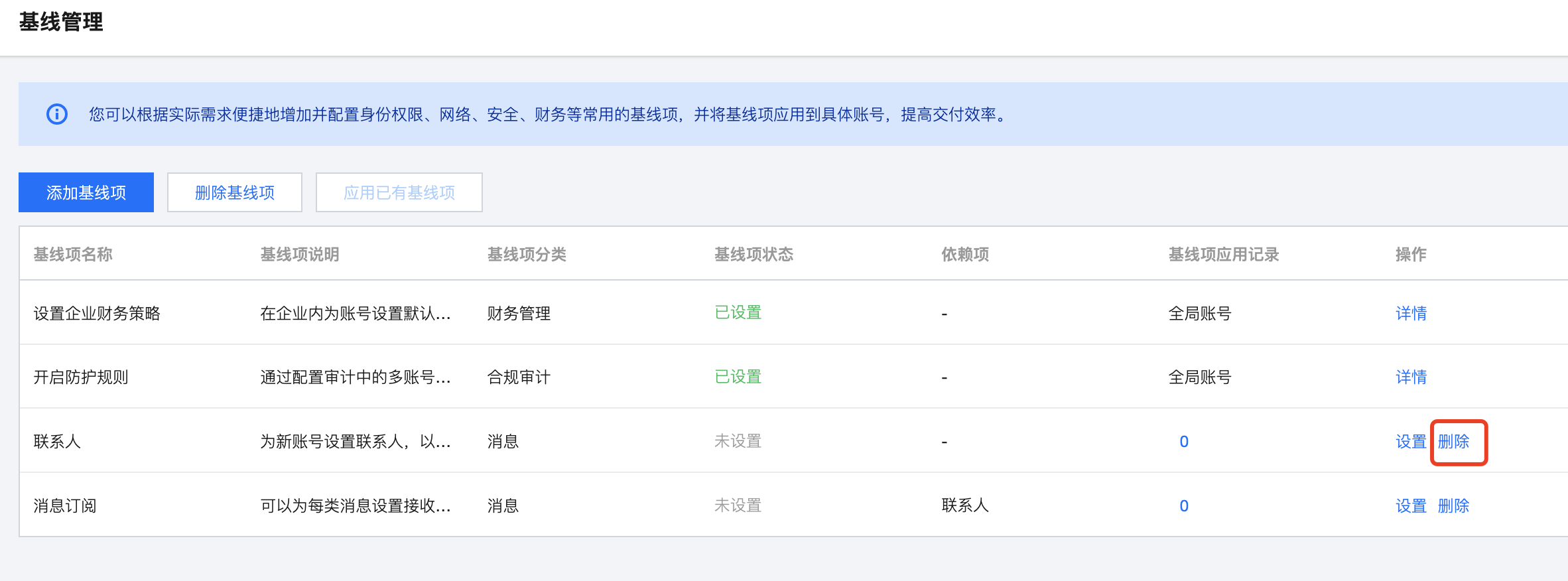1568x581 pixels.
Task: Click the 基线项应用记录 column header
Action: 1223,254
